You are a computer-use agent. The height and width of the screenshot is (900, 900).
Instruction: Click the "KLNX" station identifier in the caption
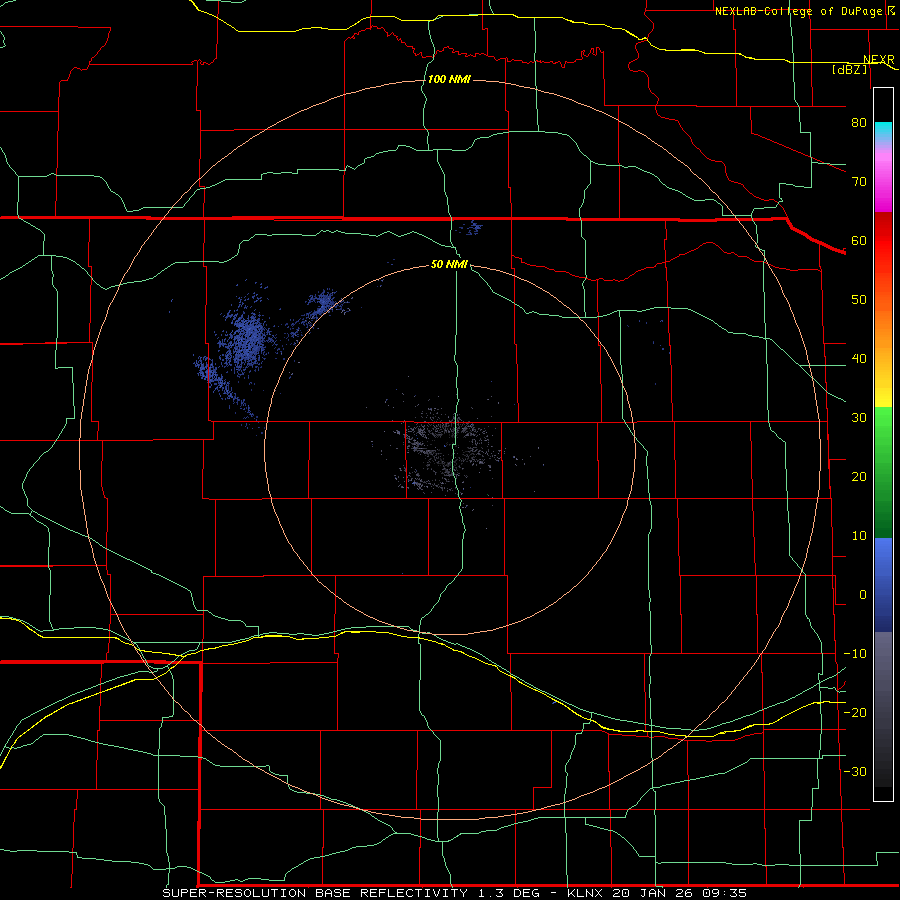click(584, 893)
